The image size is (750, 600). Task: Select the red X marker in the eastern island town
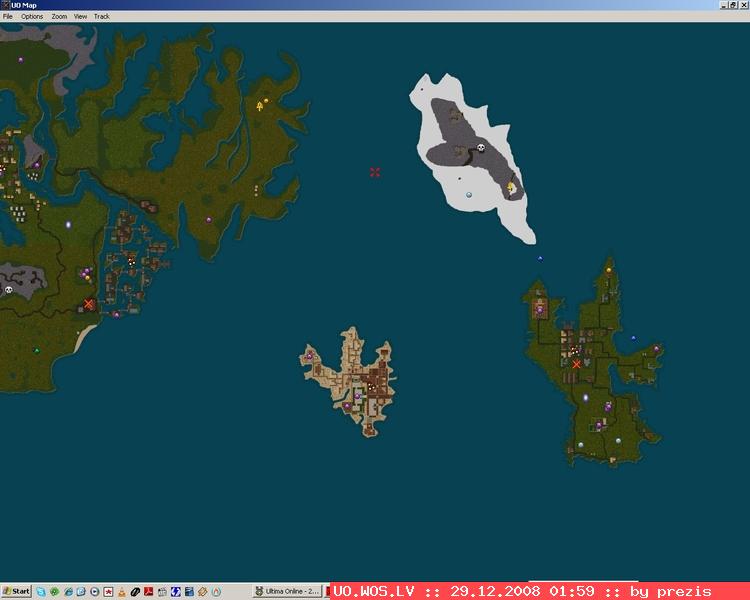coord(576,365)
